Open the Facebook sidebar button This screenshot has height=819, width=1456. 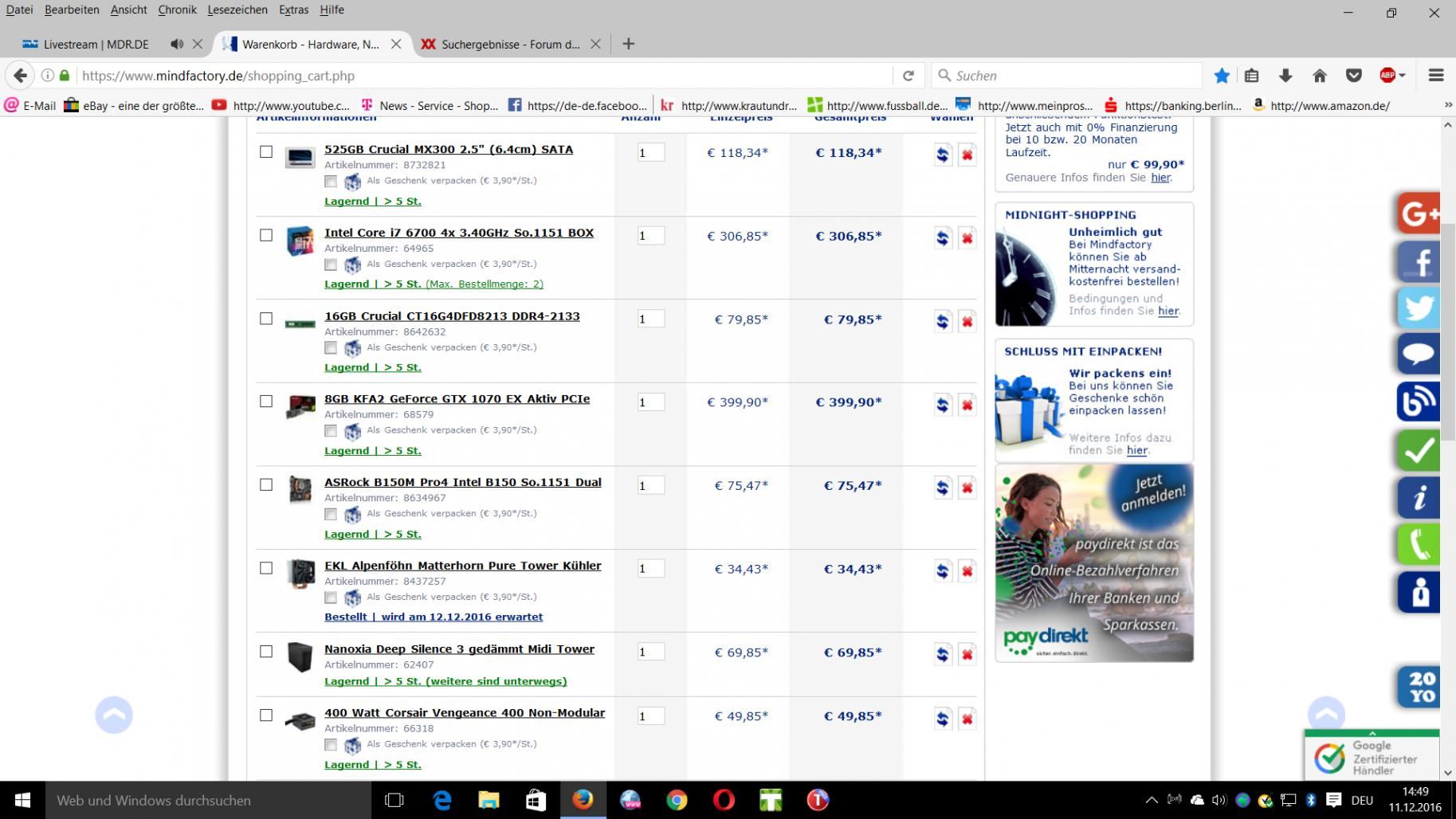(1419, 261)
